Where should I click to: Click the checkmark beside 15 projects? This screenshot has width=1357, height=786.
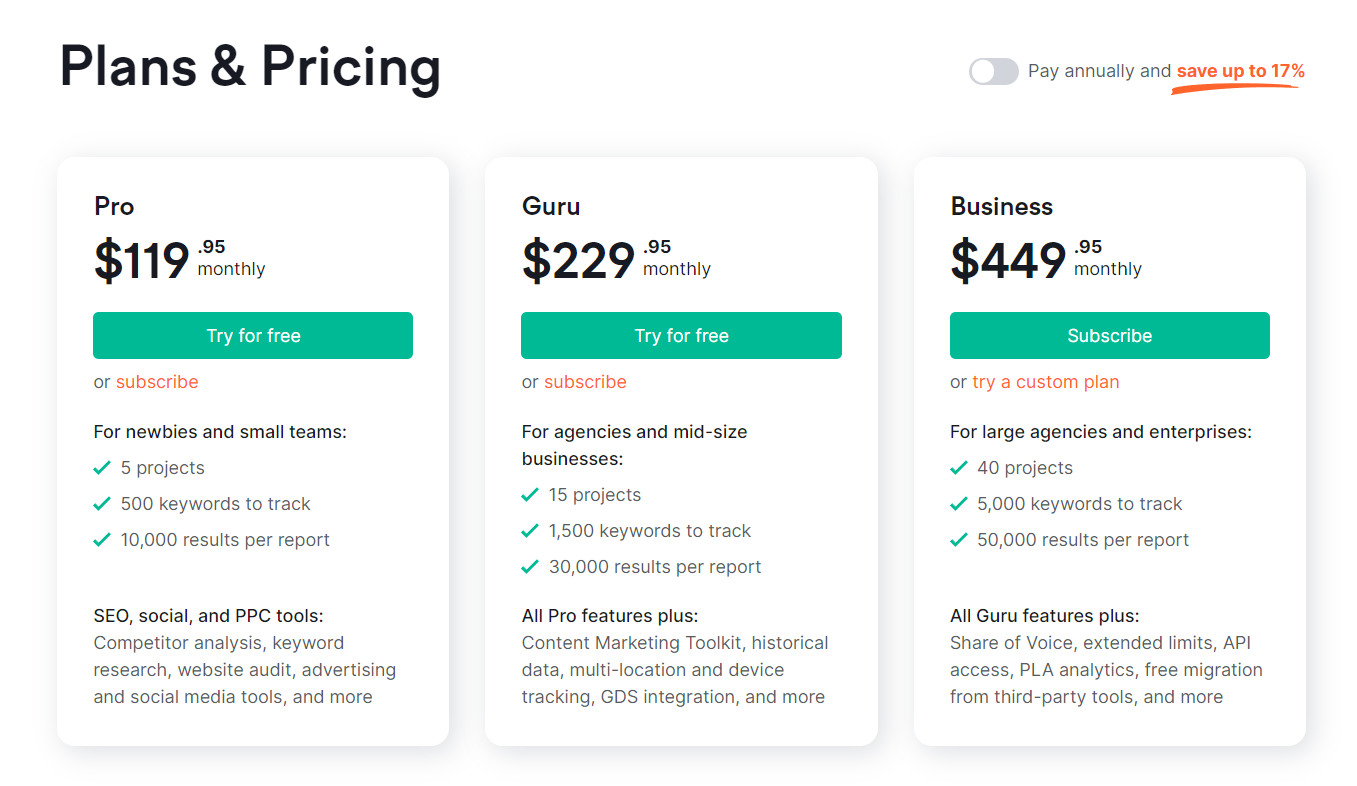(x=530, y=495)
